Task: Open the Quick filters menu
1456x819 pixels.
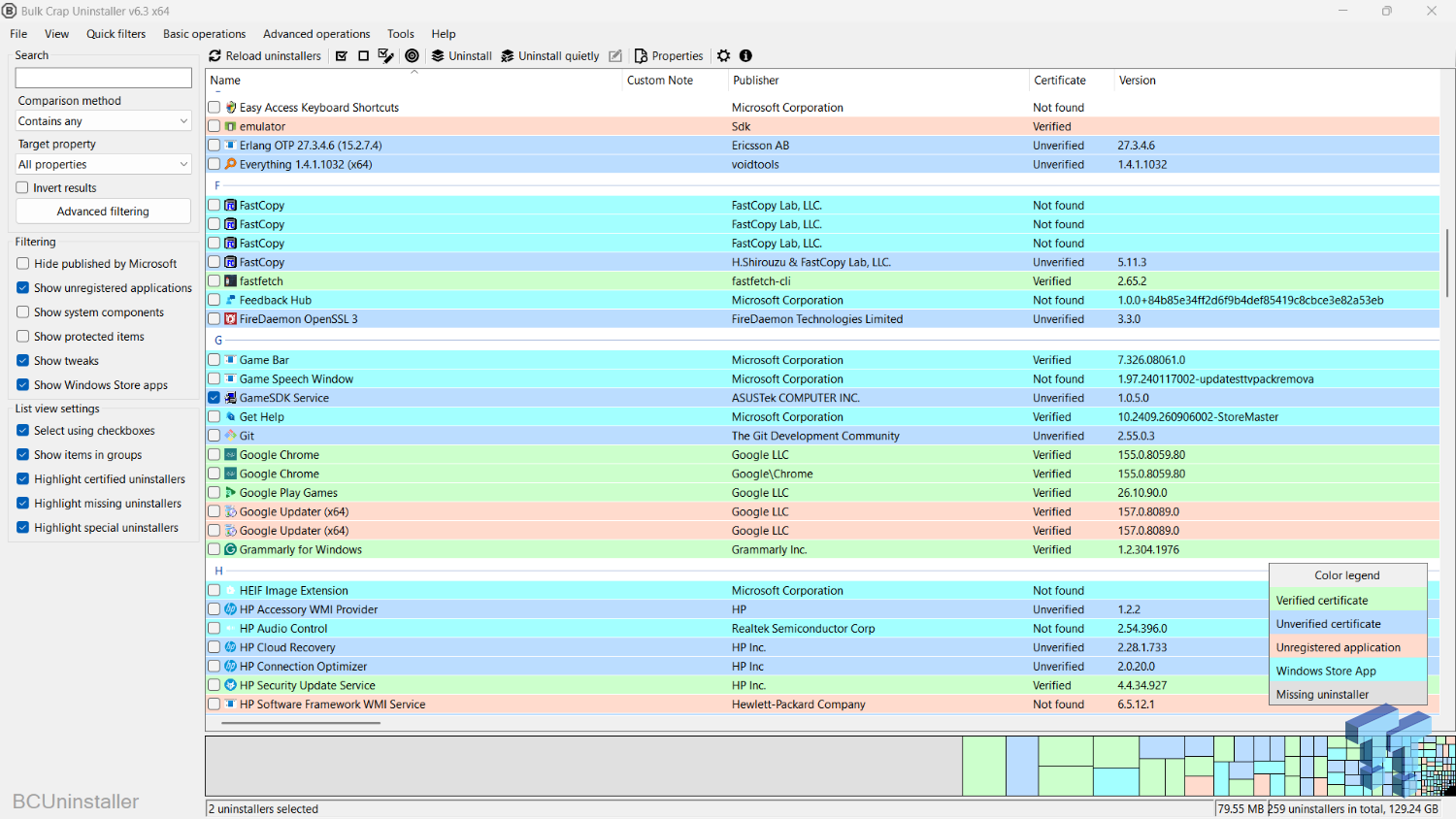Action: (116, 34)
